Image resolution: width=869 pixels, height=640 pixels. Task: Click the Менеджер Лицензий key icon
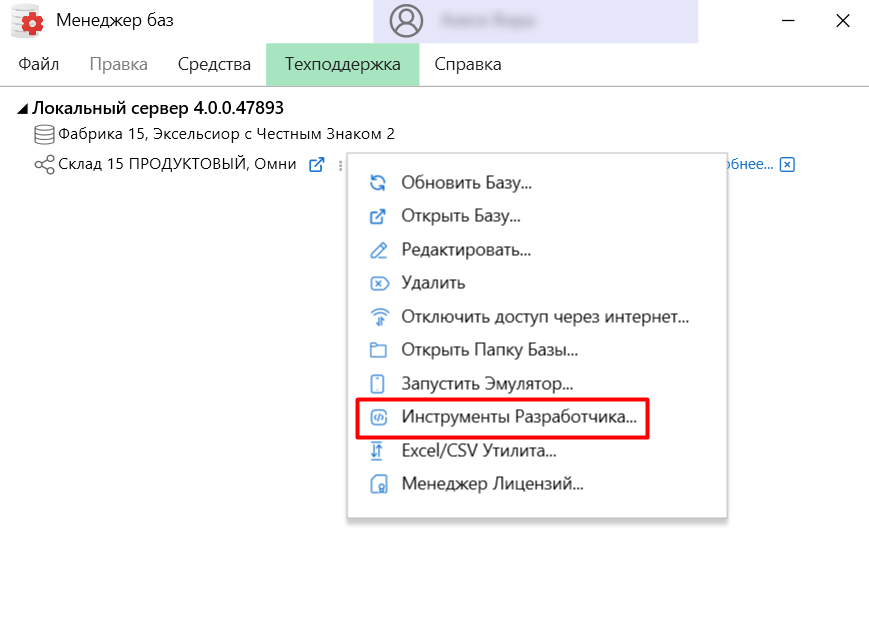378,483
